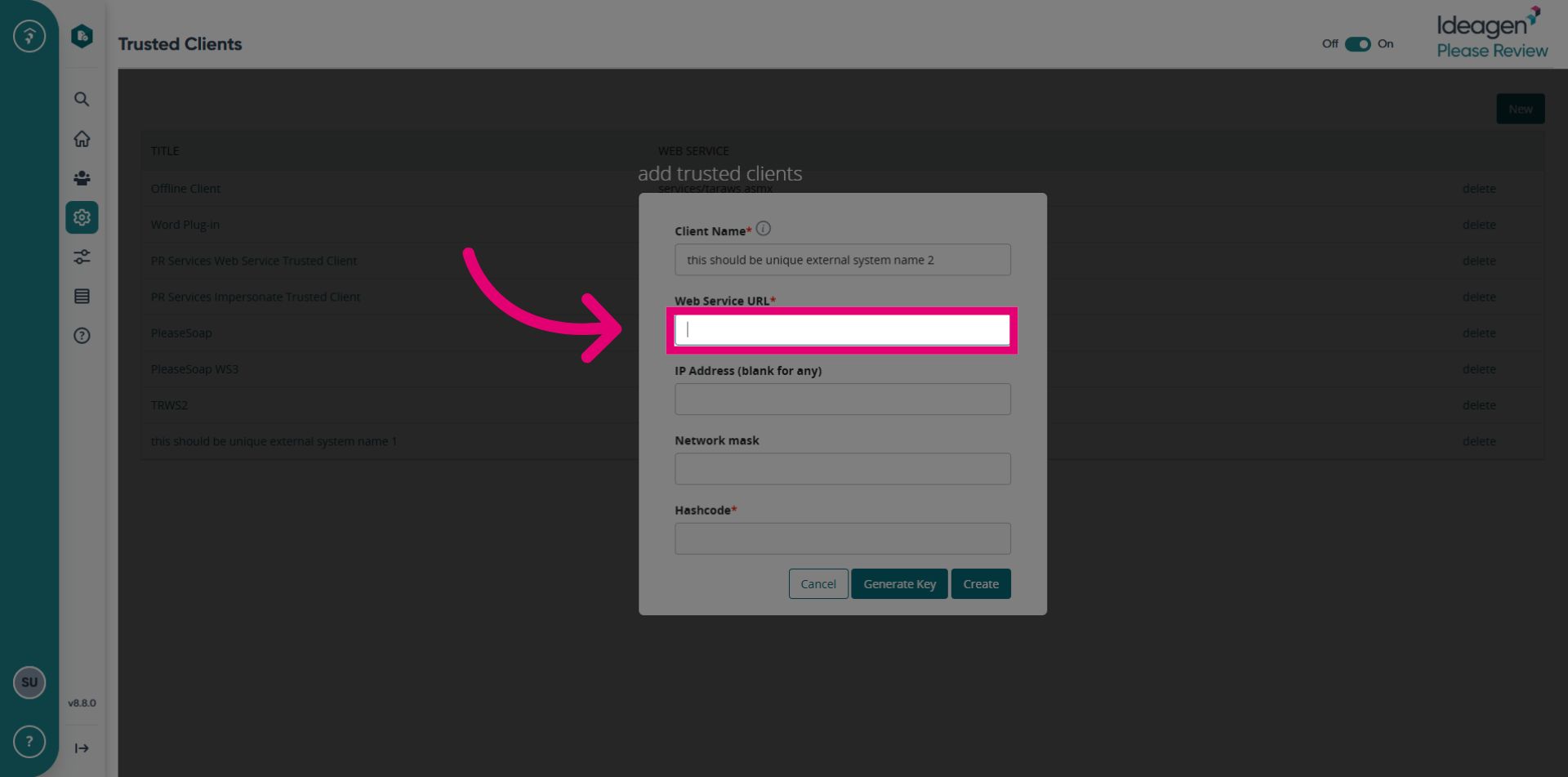The width and height of the screenshot is (1568, 777).
Task: Click the IP Address input field
Action: [x=842, y=399]
